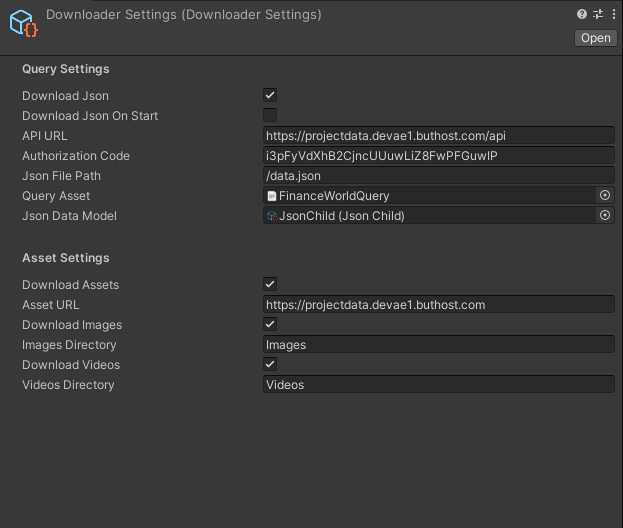Click the API URL input field

tap(438, 136)
